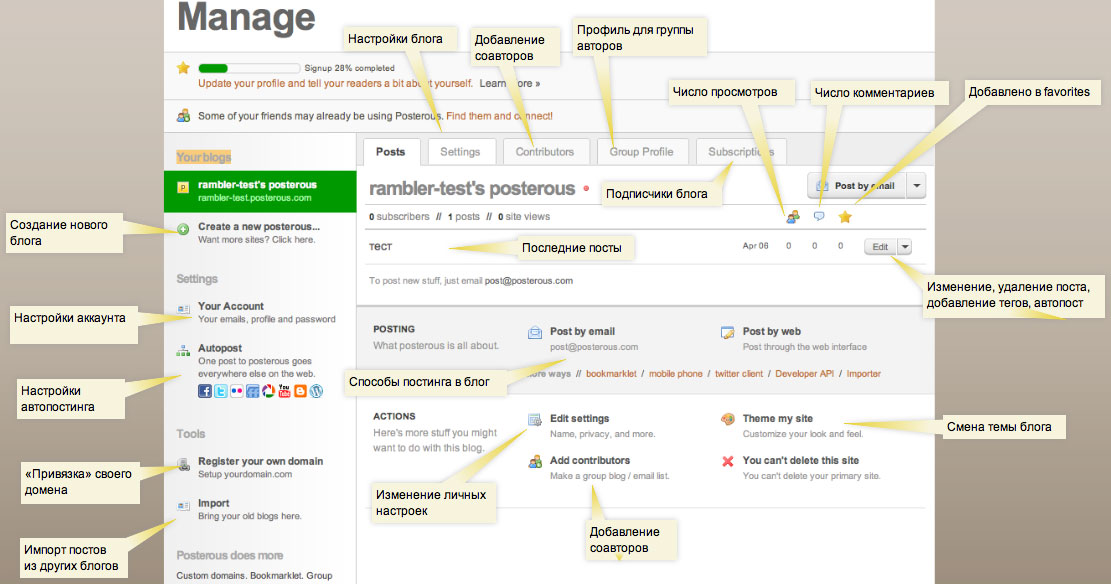1111x584 pixels.
Task: Click the WordPress autopost icon
Action: tap(316, 391)
